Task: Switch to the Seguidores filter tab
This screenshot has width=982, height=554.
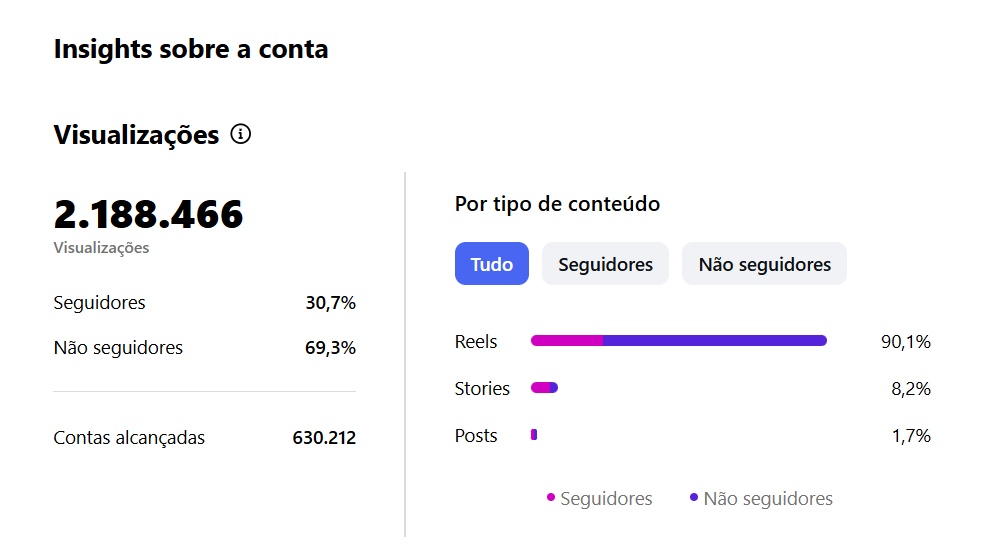Action: (605, 264)
